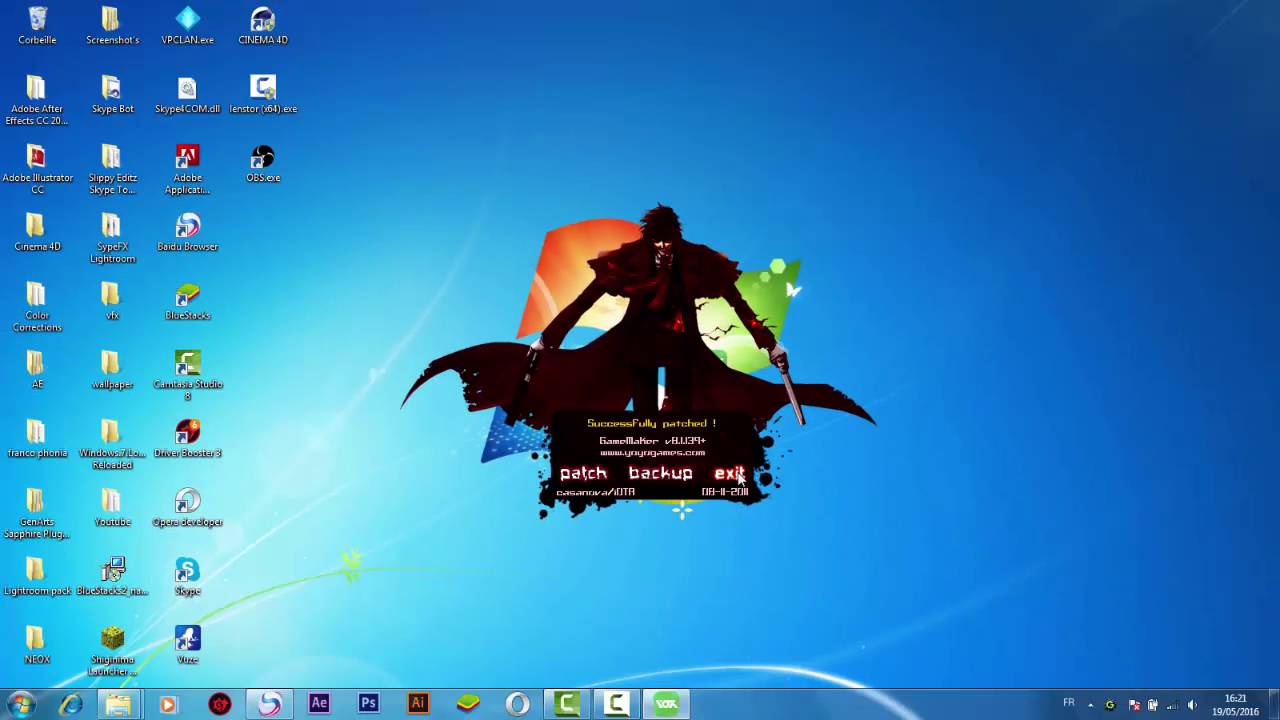Select the Slippy Editz Skype folder
Image resolution: width=1280 pixels, height=720 pixels.
pos(112,169)
